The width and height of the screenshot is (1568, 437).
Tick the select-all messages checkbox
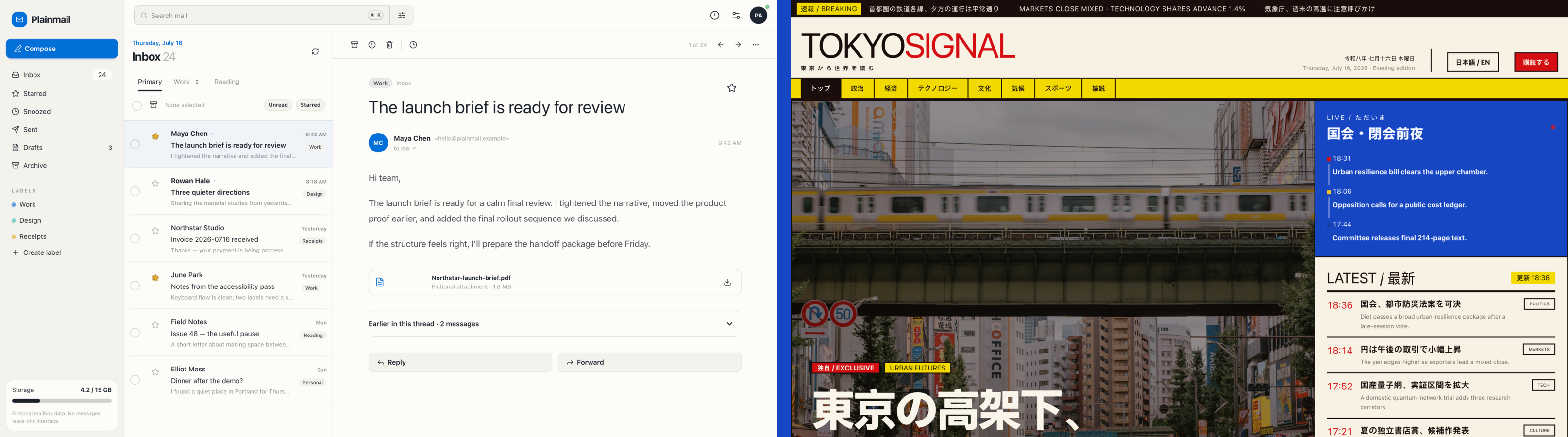(137, 106)
